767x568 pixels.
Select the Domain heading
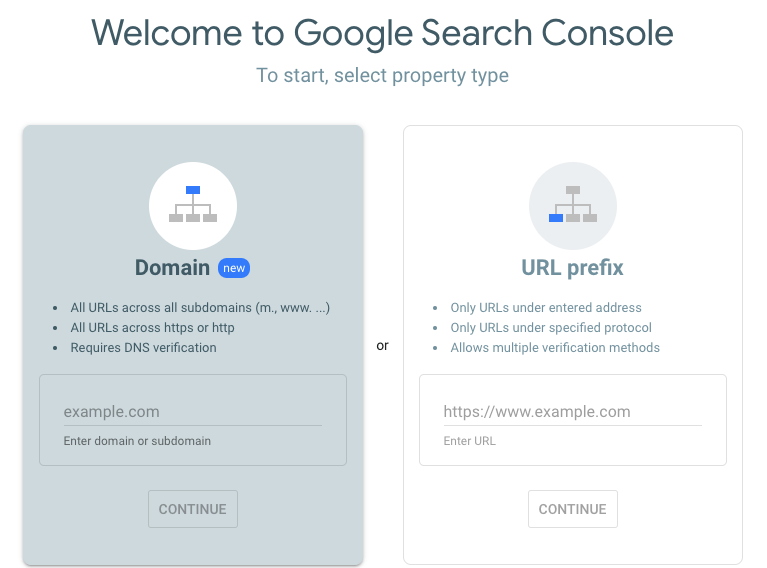[172, 268]
